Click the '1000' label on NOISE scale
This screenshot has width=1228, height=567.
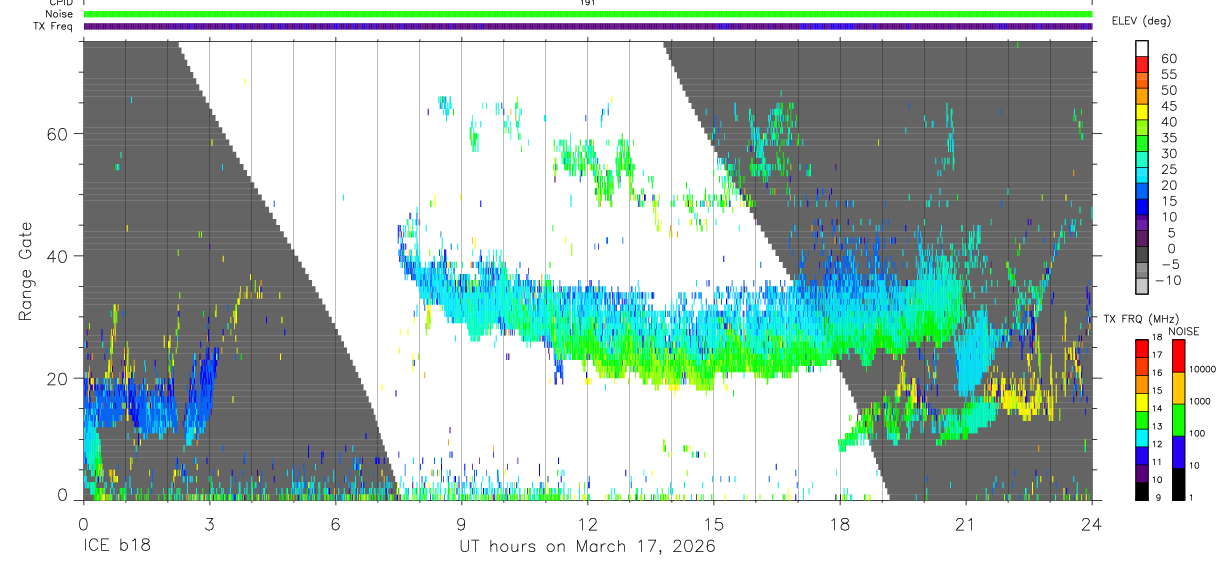(x=1201, y=401)
